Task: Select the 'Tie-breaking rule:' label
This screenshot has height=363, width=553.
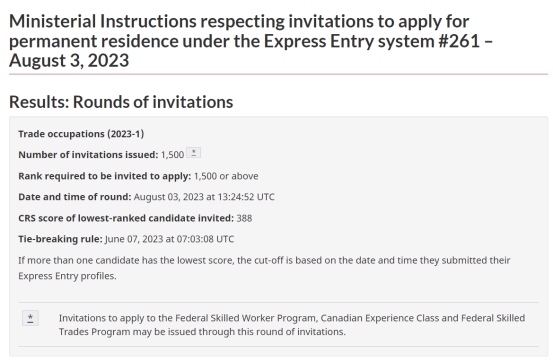Action: [x=60, y=239]
